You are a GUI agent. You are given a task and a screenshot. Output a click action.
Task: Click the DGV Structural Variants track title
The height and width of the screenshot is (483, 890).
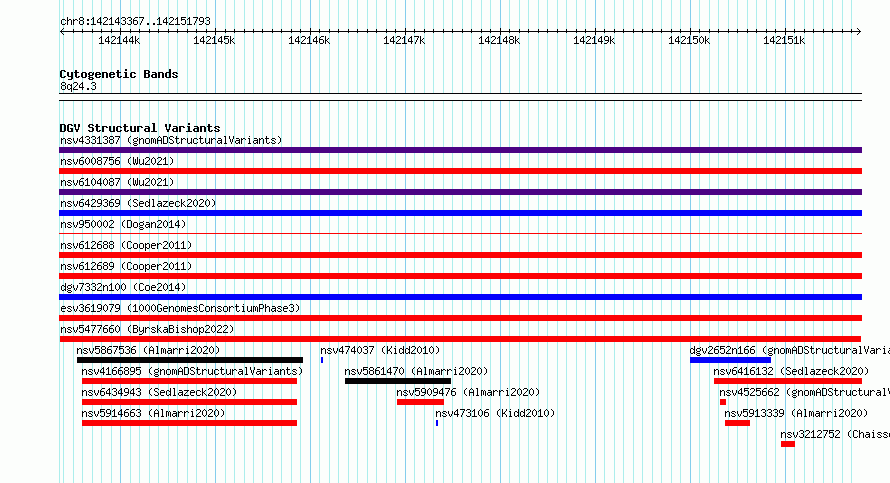tap(140, 128)
